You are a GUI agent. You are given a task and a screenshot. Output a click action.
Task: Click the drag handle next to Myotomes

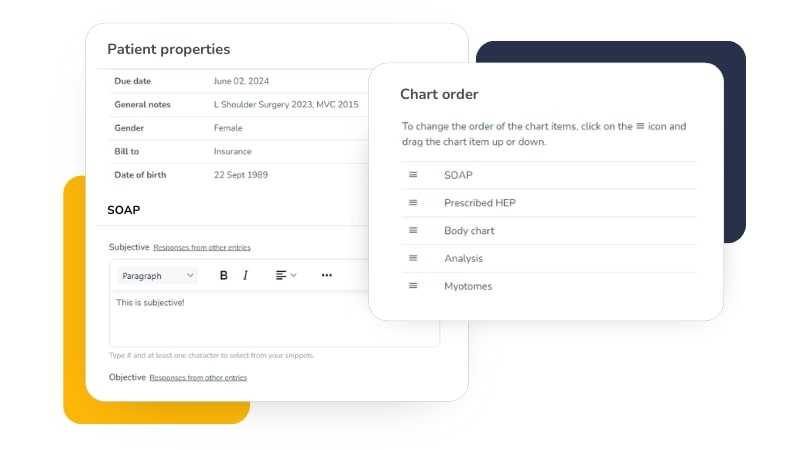pos(412,286)
